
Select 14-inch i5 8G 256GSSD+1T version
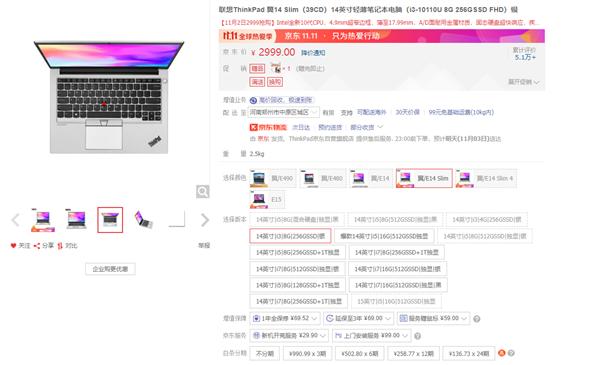click(297, 253)
